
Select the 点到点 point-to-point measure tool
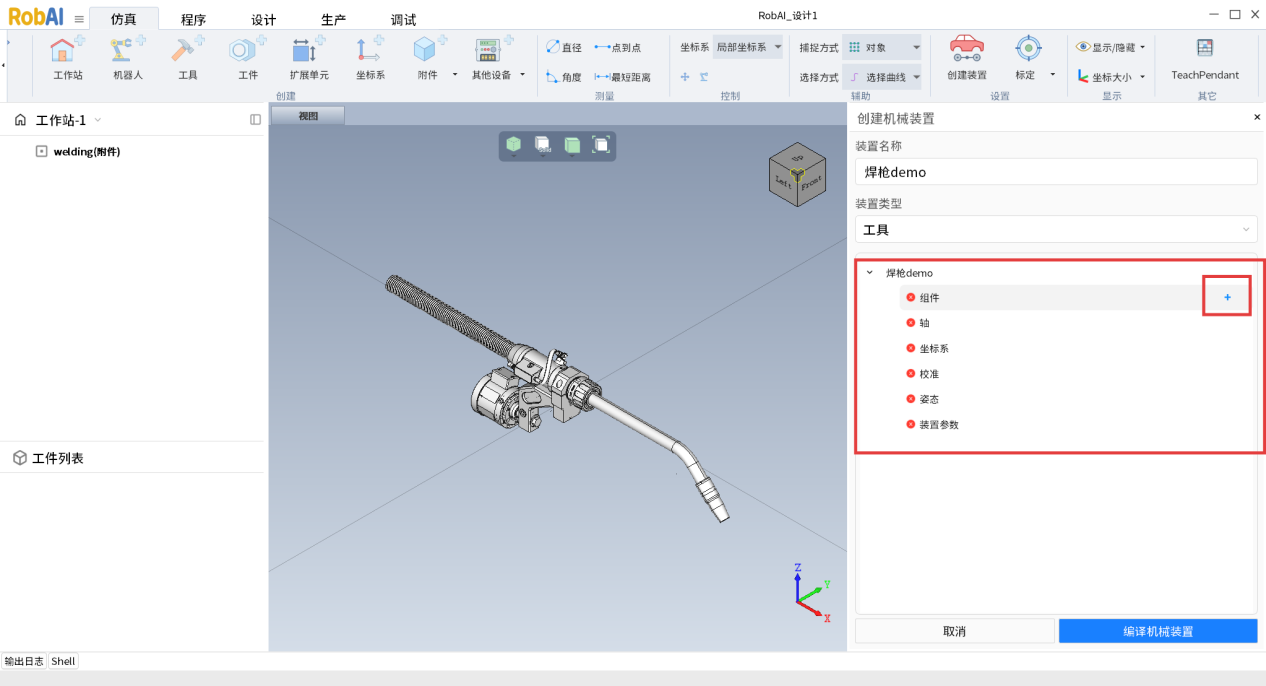tap(618, 47)
